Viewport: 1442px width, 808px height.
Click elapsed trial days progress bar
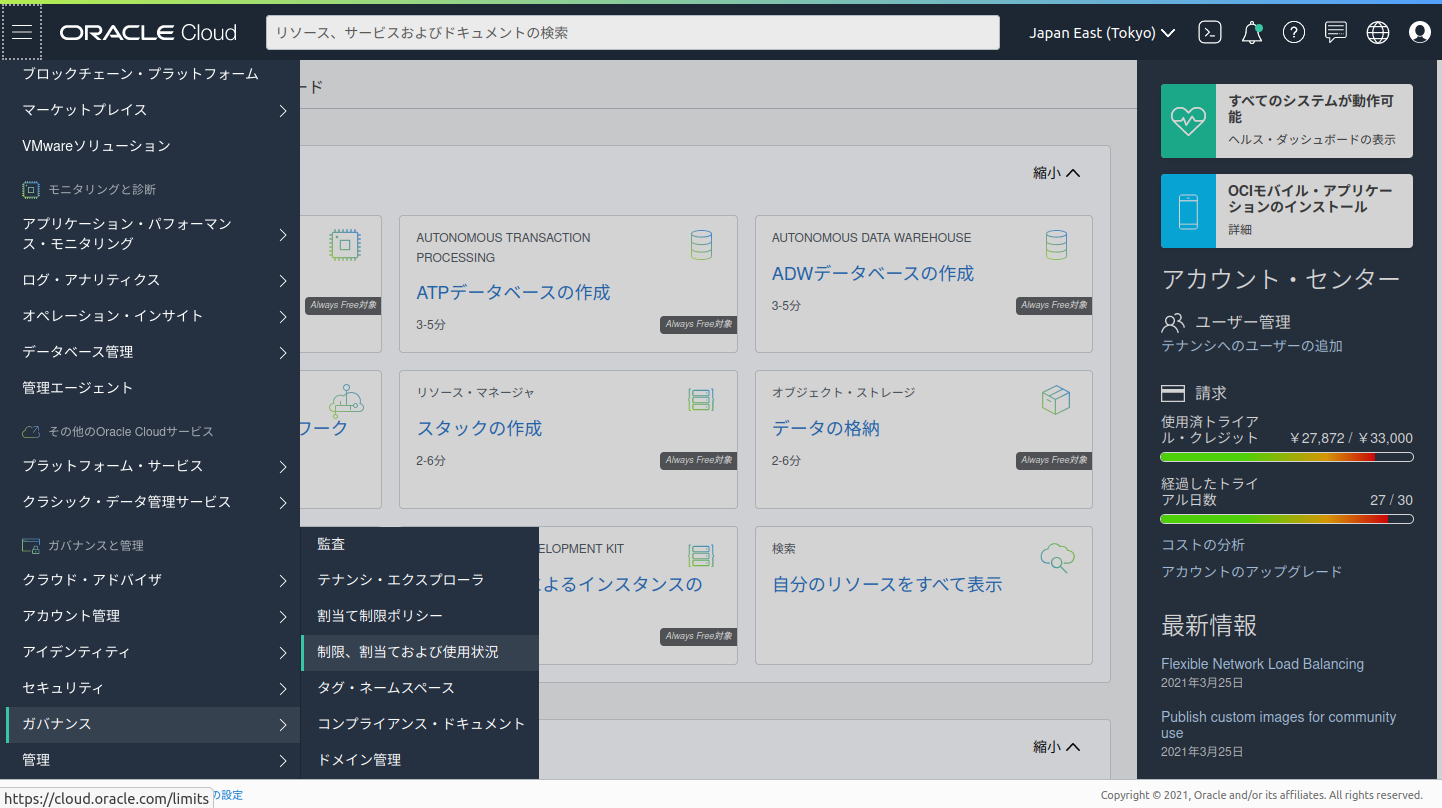[1287, 519]
